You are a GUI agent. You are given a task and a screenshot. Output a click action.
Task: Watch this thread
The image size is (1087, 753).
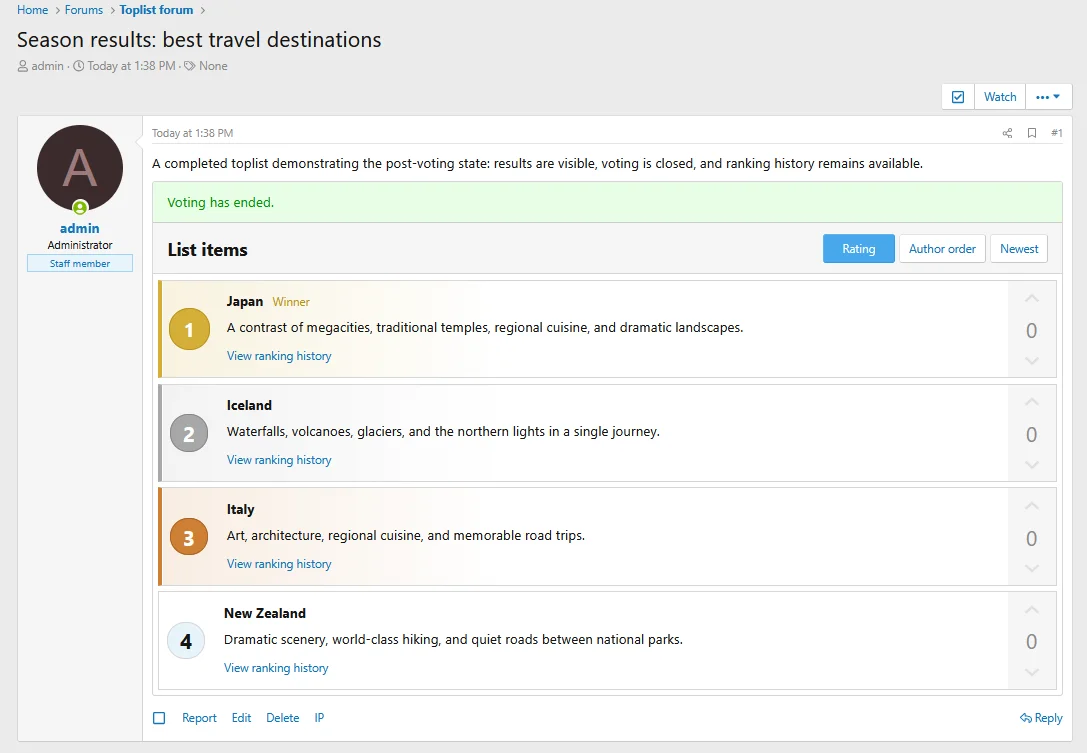[x=1000, y=97]
